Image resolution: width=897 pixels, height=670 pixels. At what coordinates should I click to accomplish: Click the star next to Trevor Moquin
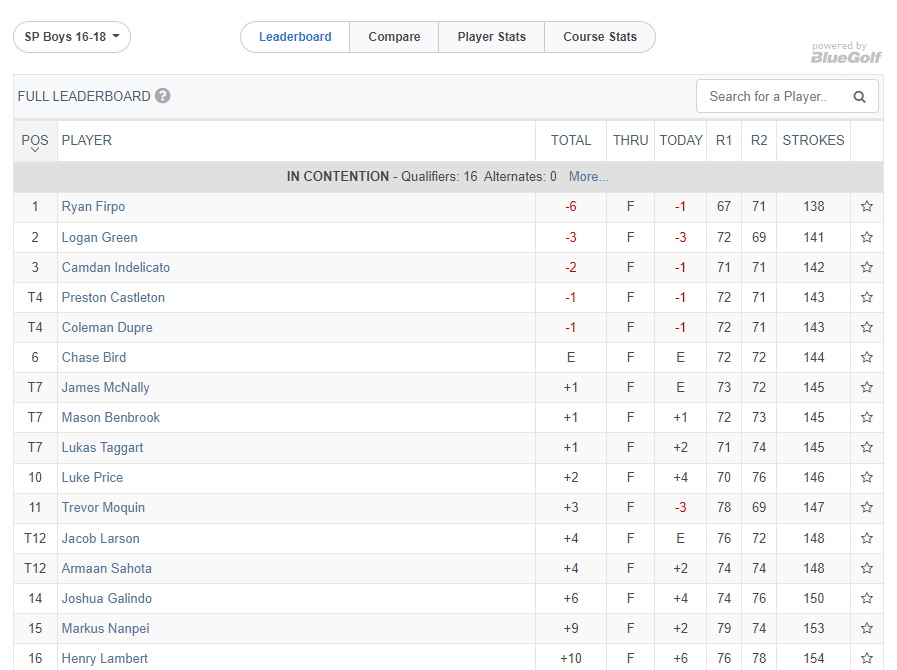click(867, 507)
